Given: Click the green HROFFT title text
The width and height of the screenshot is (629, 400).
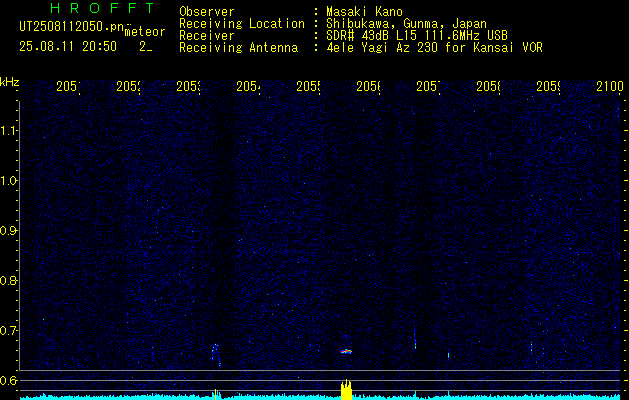Looking at the screenshot, I should pyautogui.click(x=102, y=8).
